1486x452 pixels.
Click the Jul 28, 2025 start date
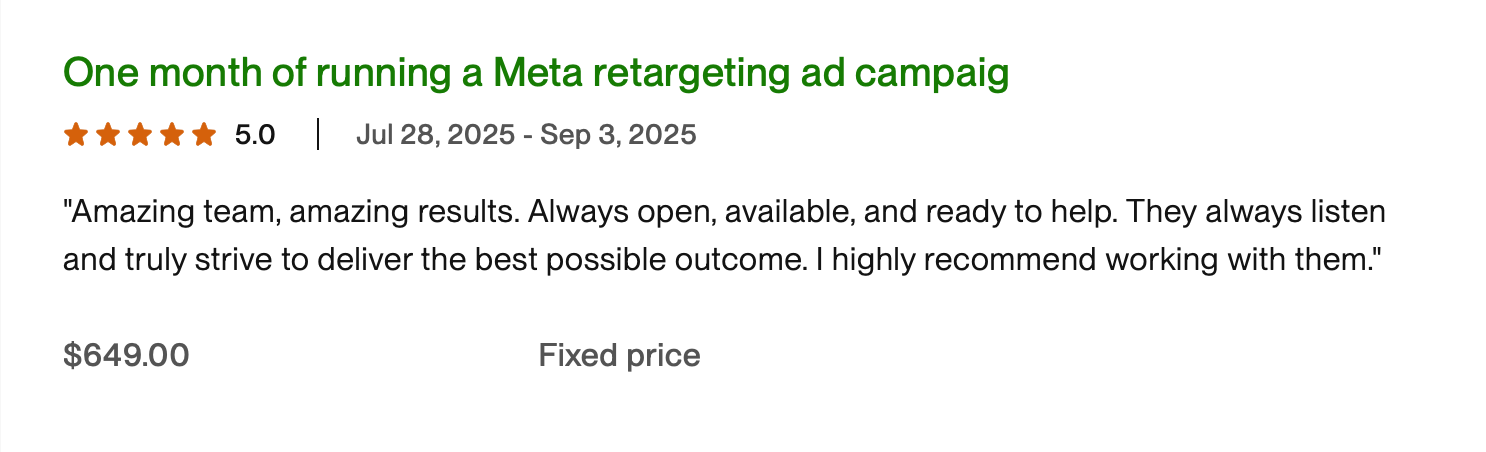(x=434, y=134)
